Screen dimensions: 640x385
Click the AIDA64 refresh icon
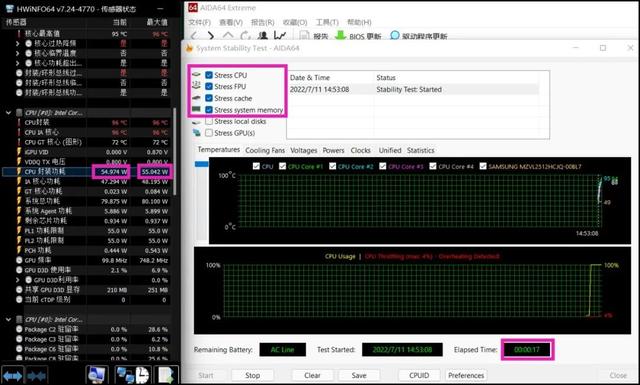coord(245,36)
